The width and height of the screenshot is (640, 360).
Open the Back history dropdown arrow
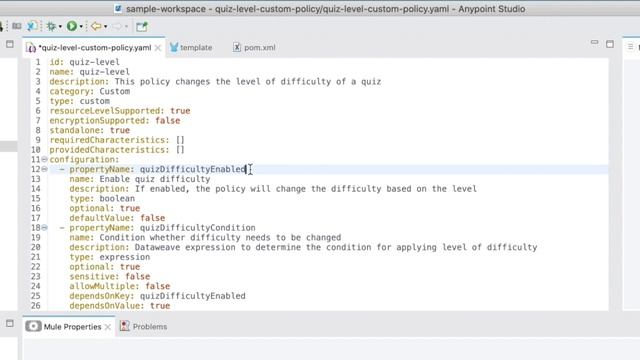pyautogui.click(x=105, y=27)
